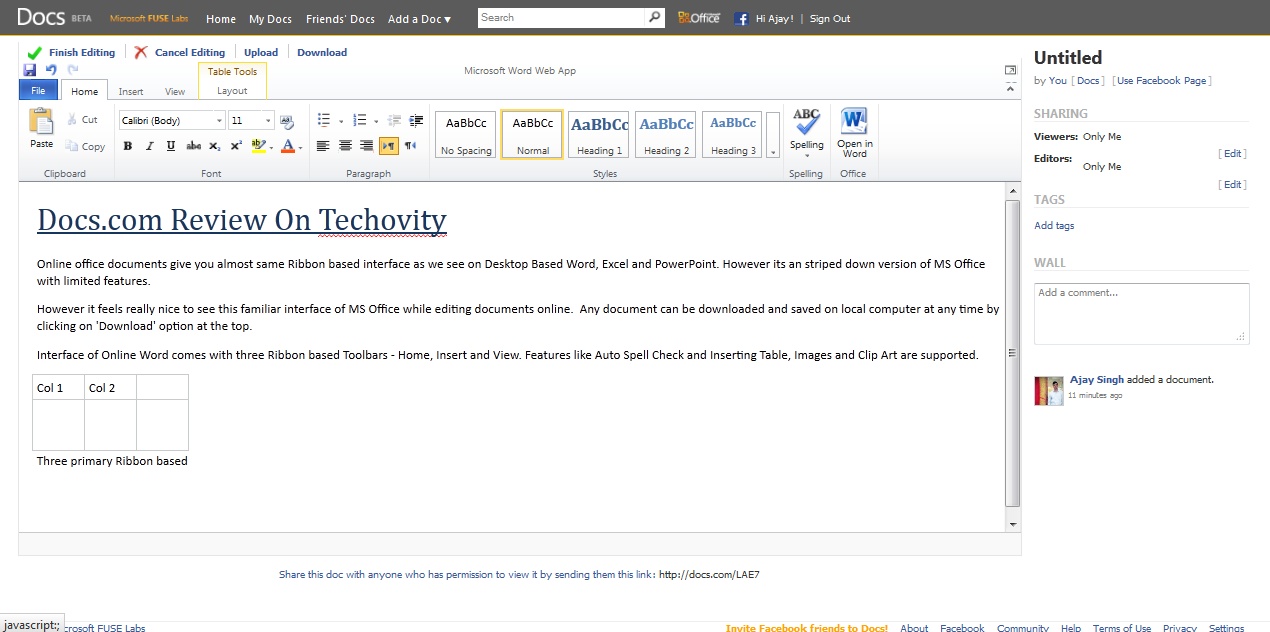The height and width of the screenshot is (632, 1270).
Task: Align text right
Action: (x=367, y=146)
